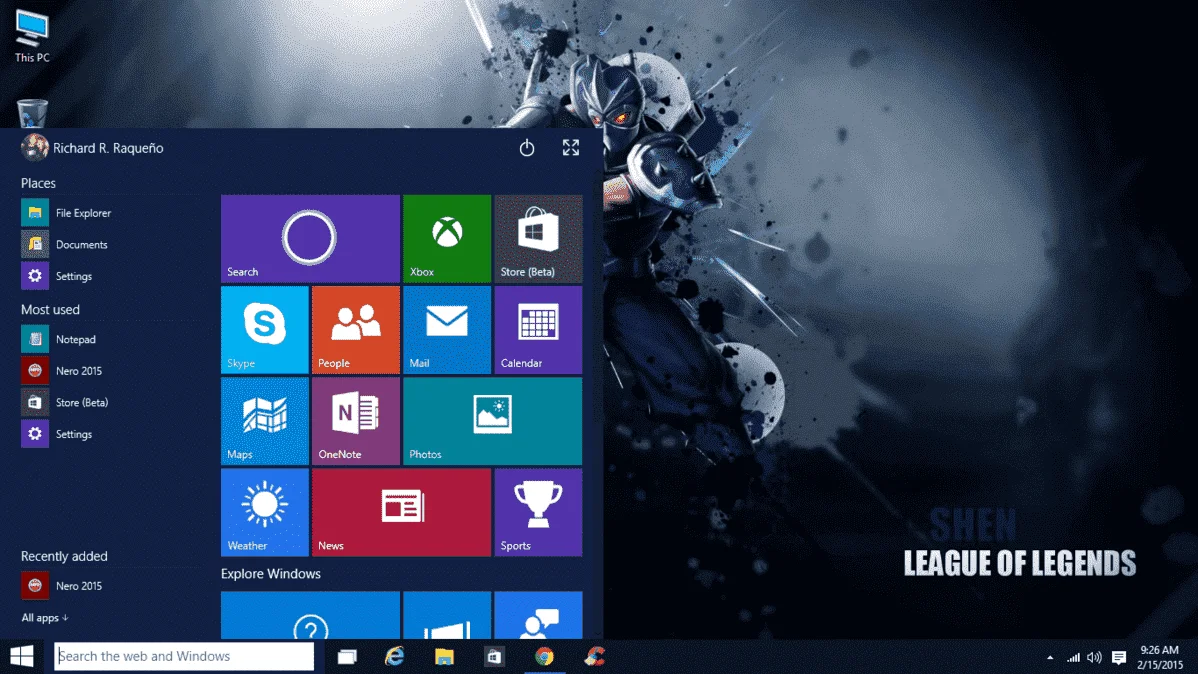Open Task View from the taskbar

tap(347, 656)
